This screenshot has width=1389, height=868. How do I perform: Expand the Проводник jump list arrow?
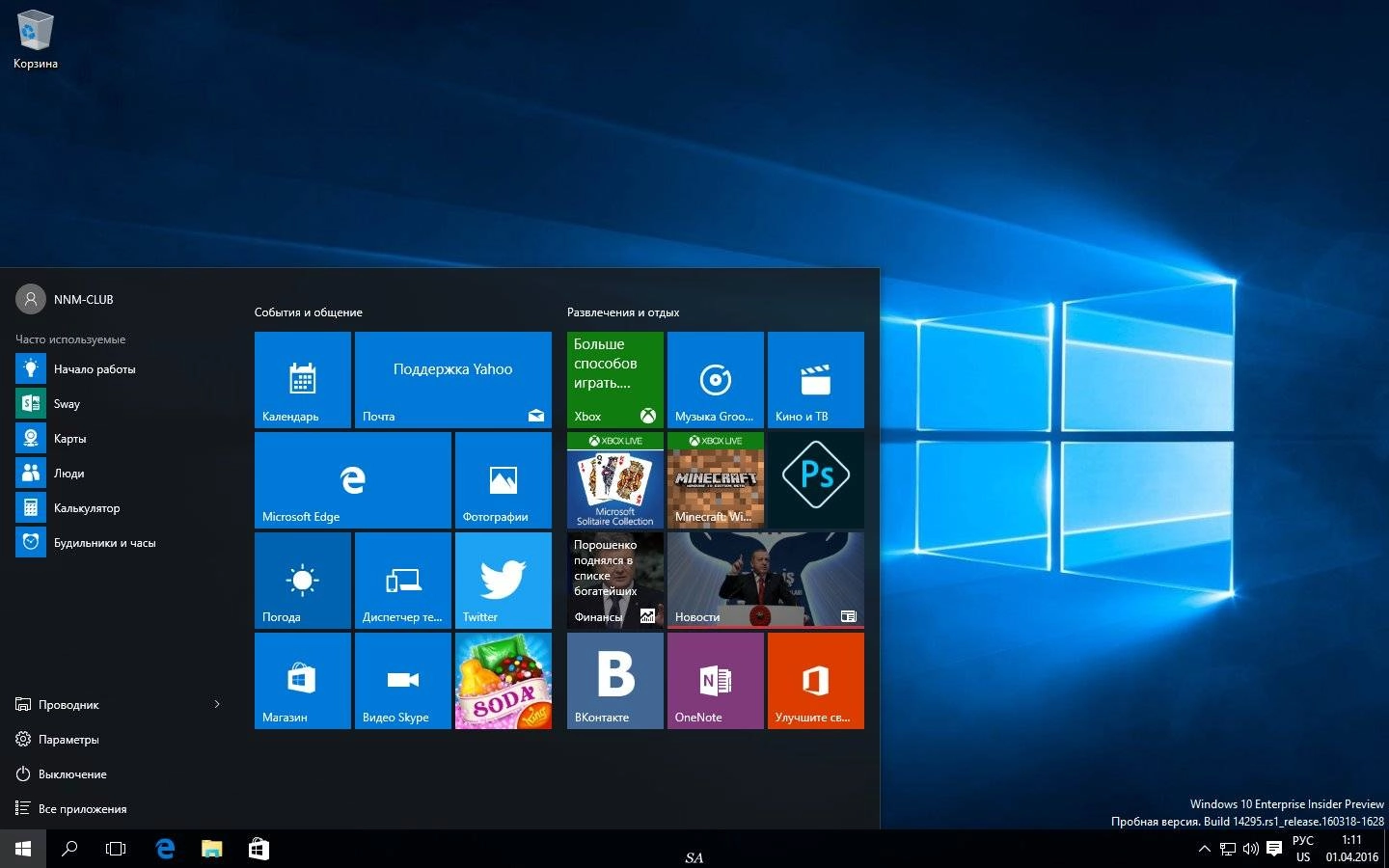(217, 705)
